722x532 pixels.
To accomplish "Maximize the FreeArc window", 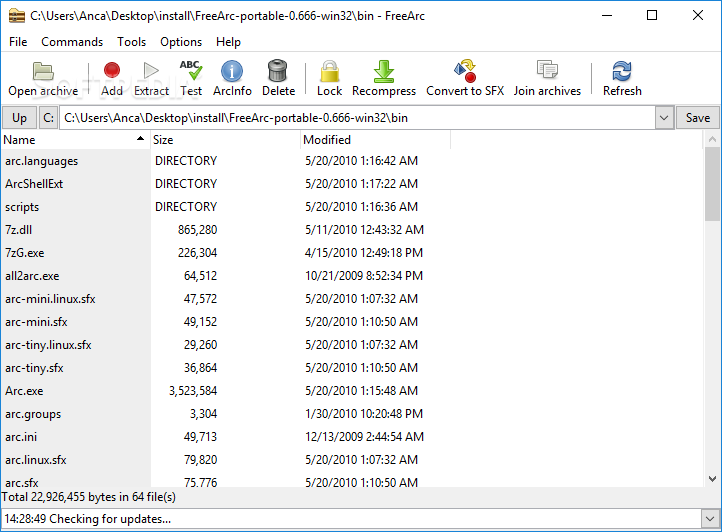I will coord(652,16).
